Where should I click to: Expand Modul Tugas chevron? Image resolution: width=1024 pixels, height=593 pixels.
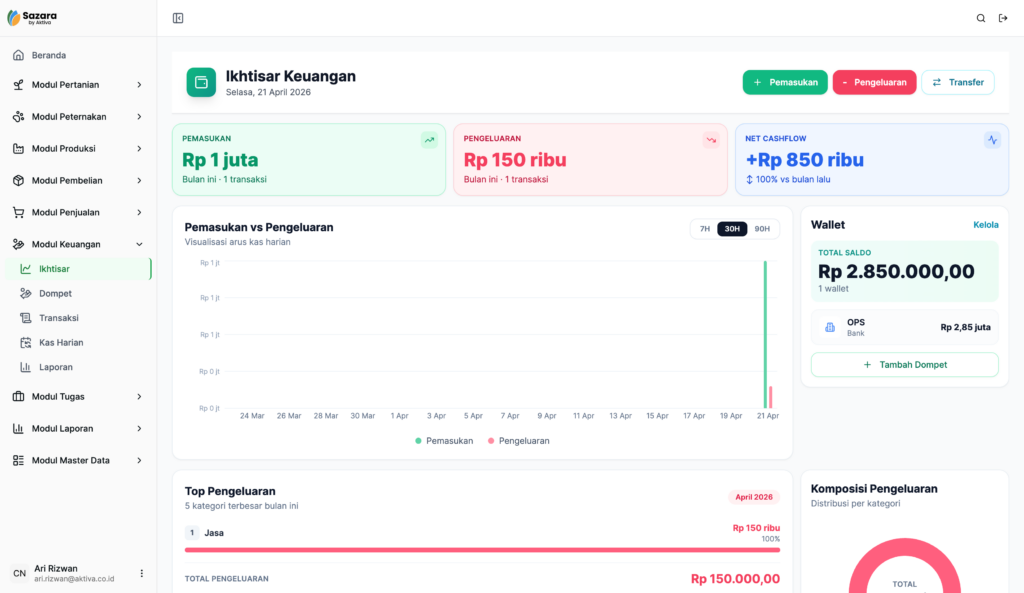tap(139, 396)
